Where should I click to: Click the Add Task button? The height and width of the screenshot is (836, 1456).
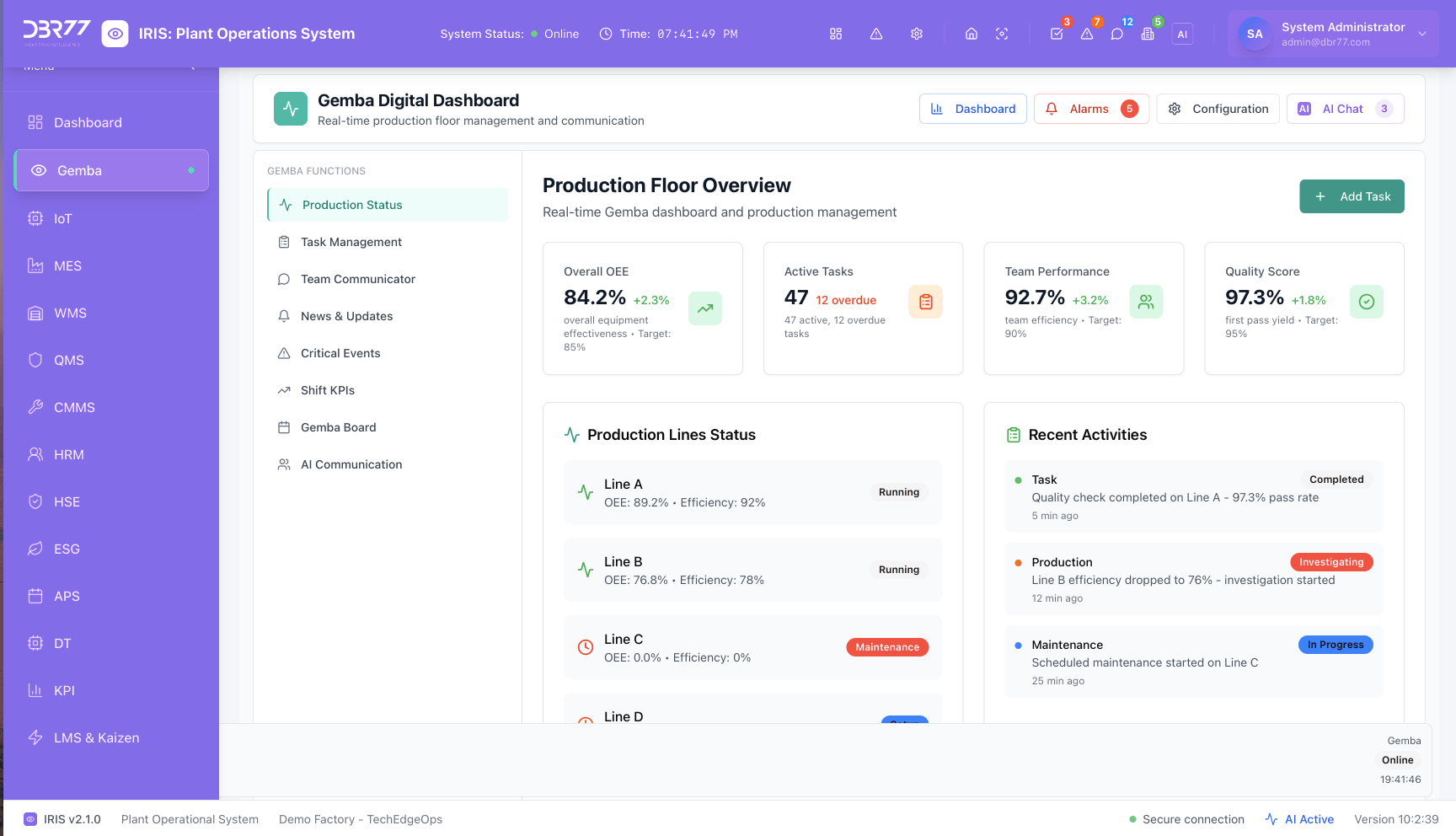[1352, 196]
